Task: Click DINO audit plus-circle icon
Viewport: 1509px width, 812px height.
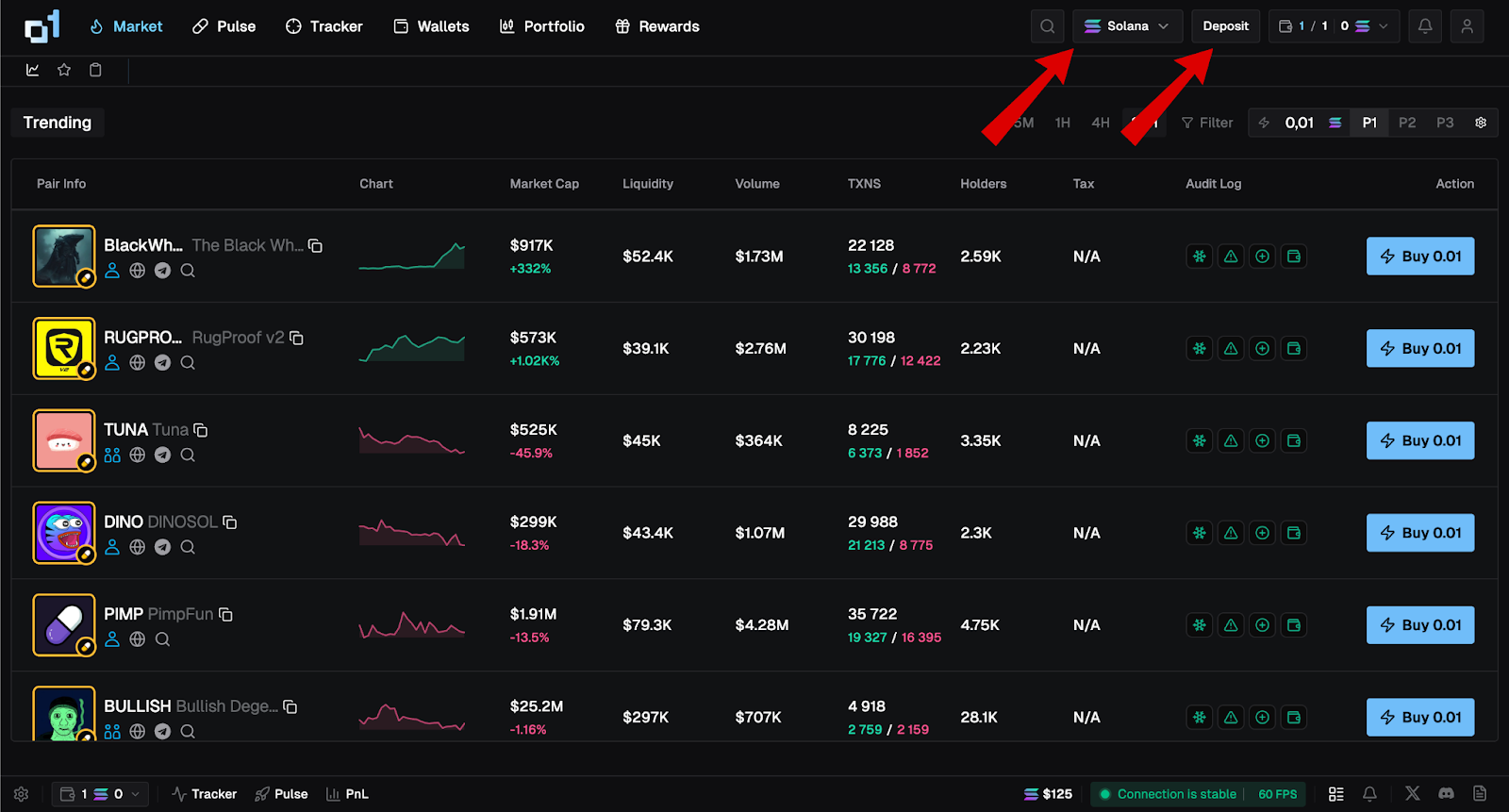Action: [1263, 533]
